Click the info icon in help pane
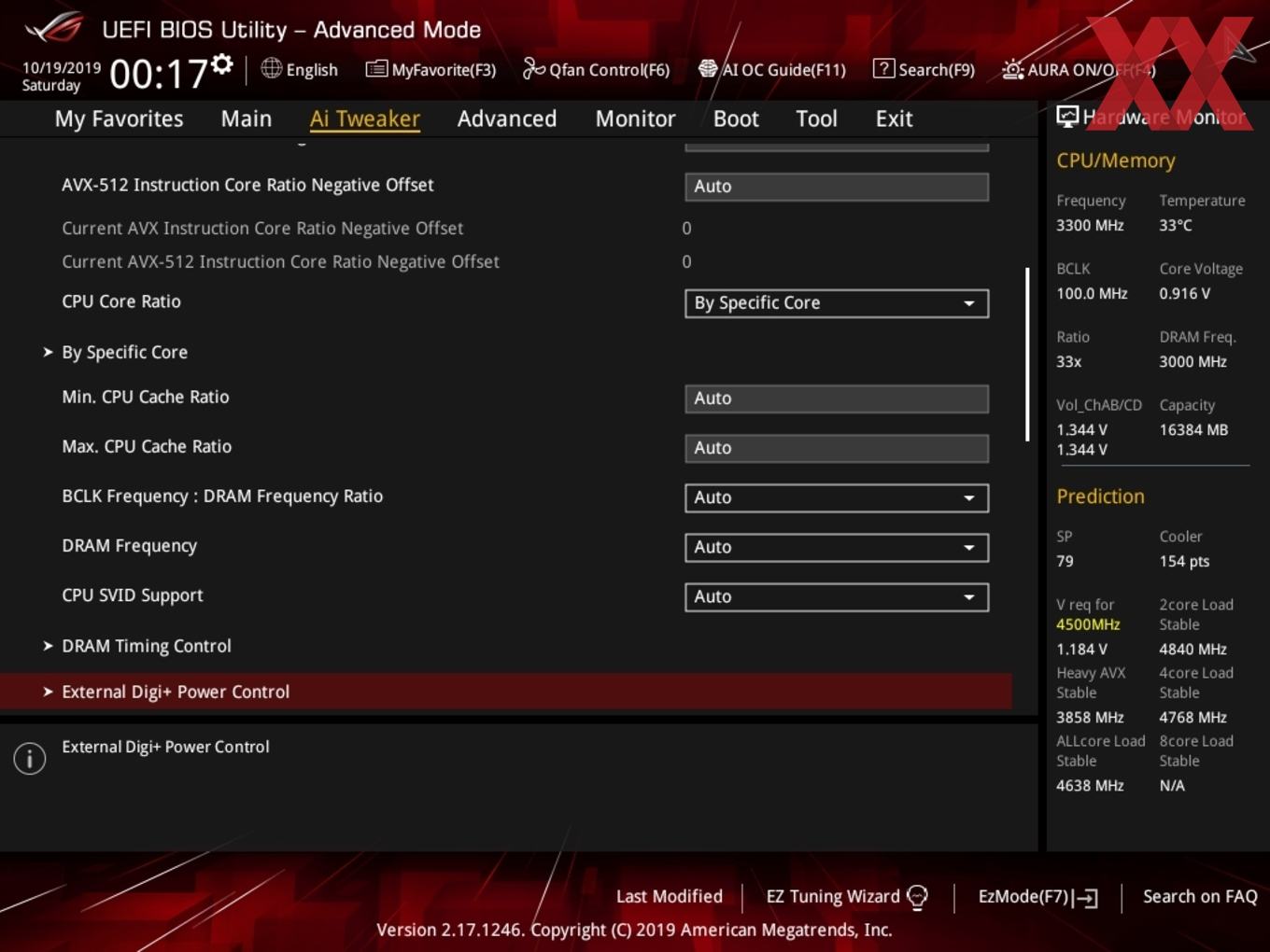The width and height of the screenshot is (1270, 952). coord(30,759)
